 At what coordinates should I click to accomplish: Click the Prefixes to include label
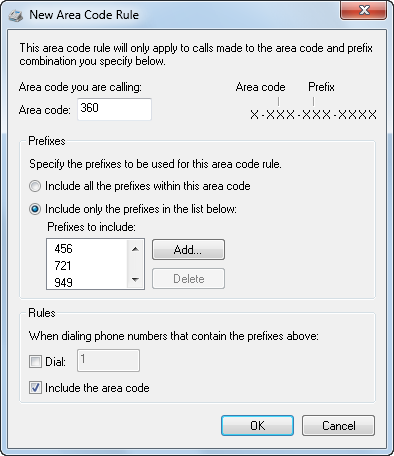click(x=91, y=227)
